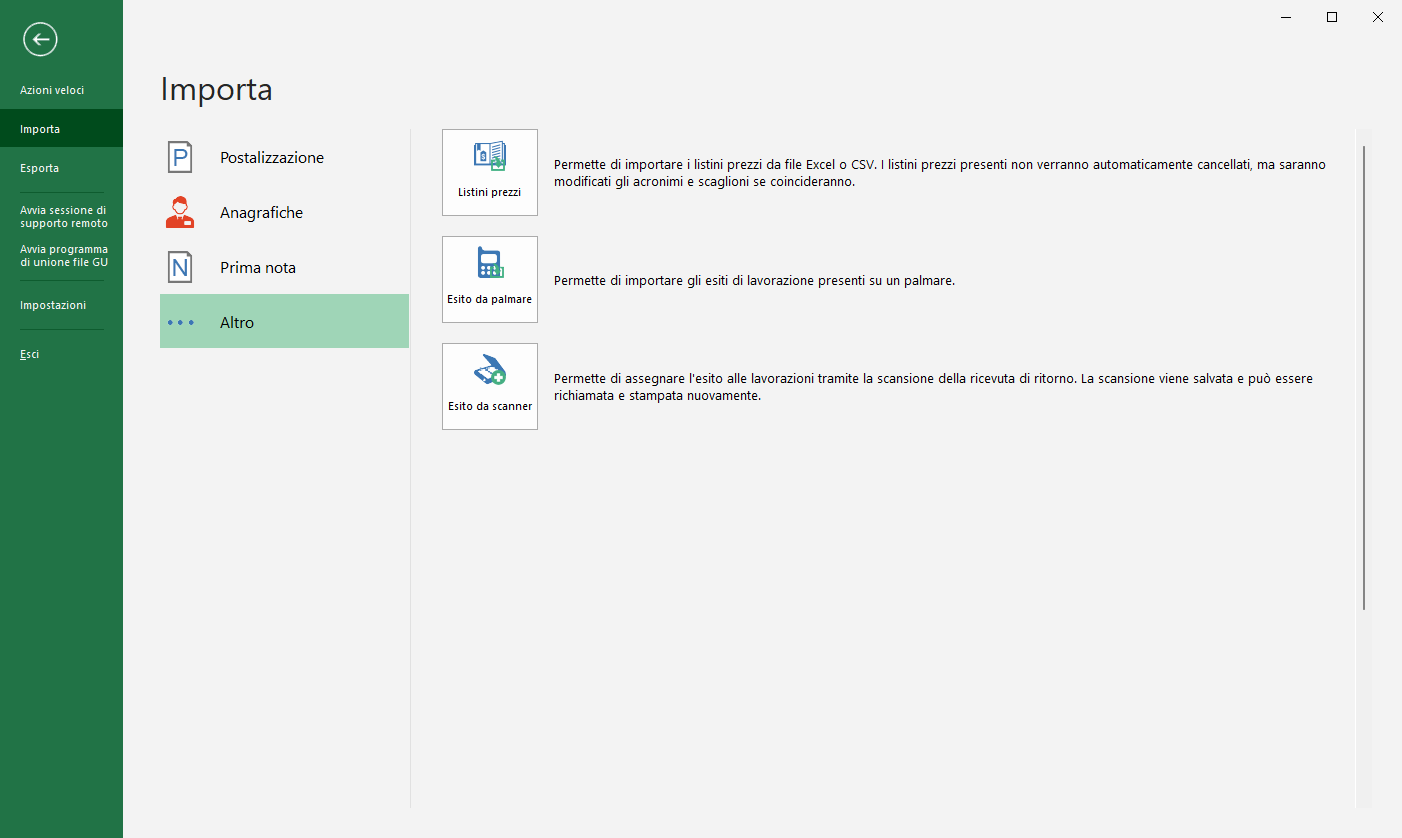The height and width of the screenshot is (838, 1402).
Task: Click the Altro three dots icon
Action: [181, 323]
